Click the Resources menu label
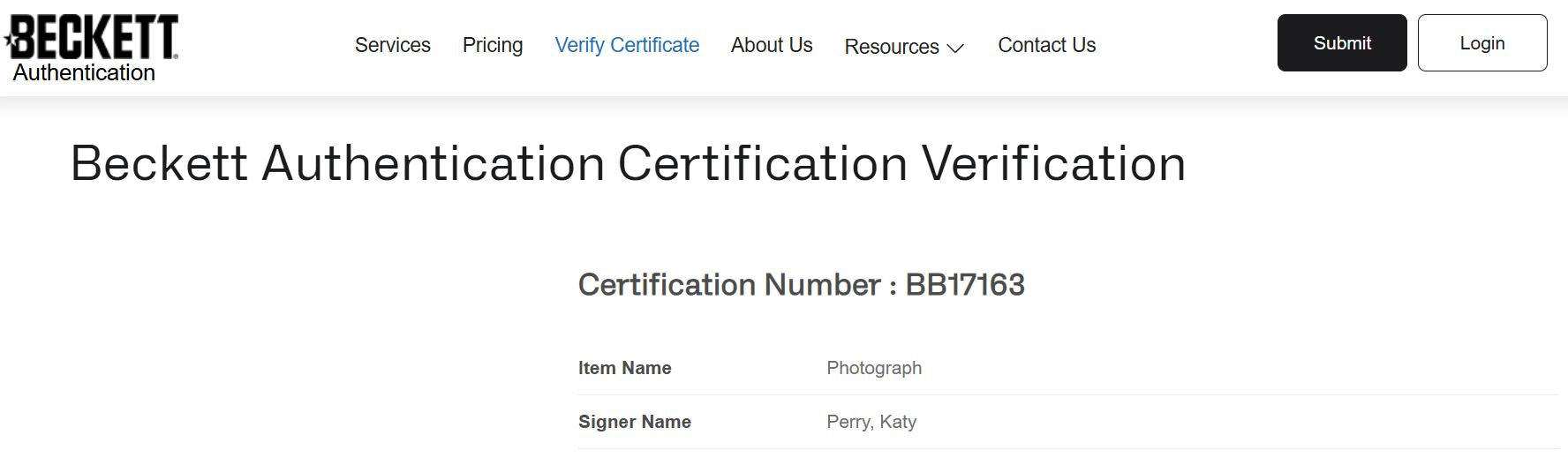The height and width of the screenshot is (465, 1568). coord(891,47)
